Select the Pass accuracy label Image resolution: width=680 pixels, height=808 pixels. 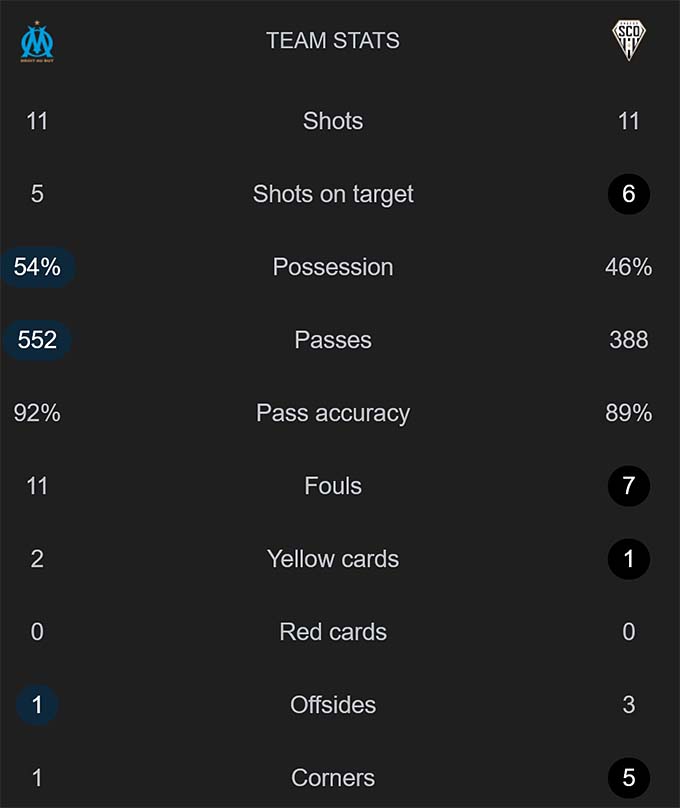tap(333, 413)
